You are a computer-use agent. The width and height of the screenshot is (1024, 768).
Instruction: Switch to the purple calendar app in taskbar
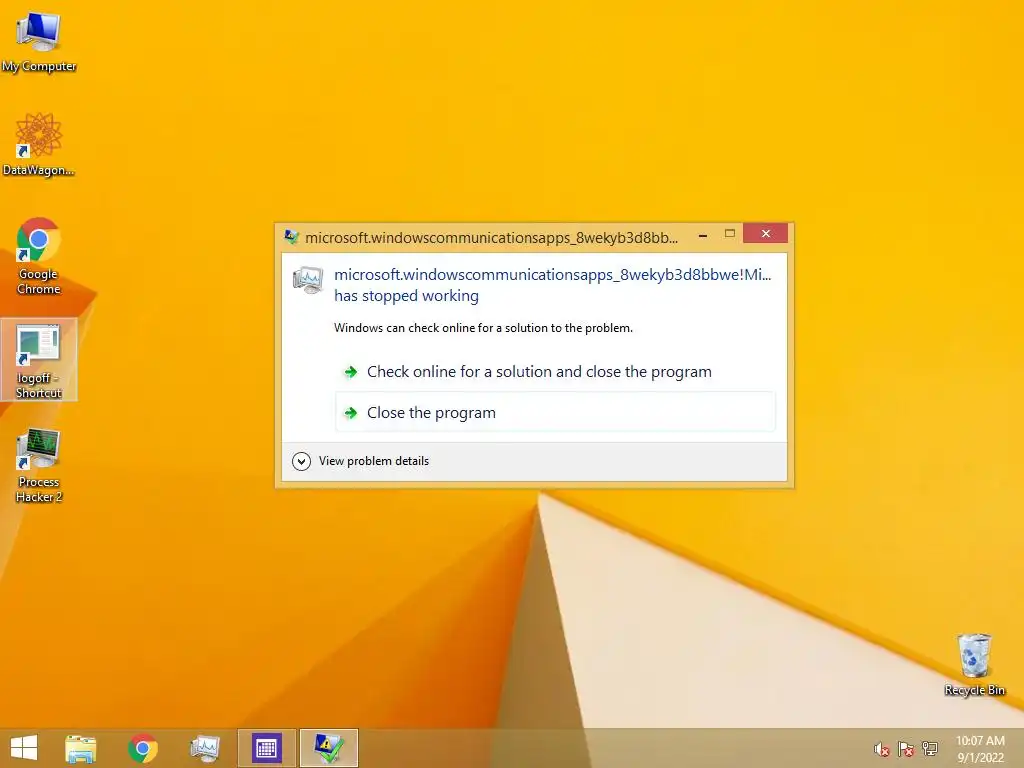tap(266, 748)
